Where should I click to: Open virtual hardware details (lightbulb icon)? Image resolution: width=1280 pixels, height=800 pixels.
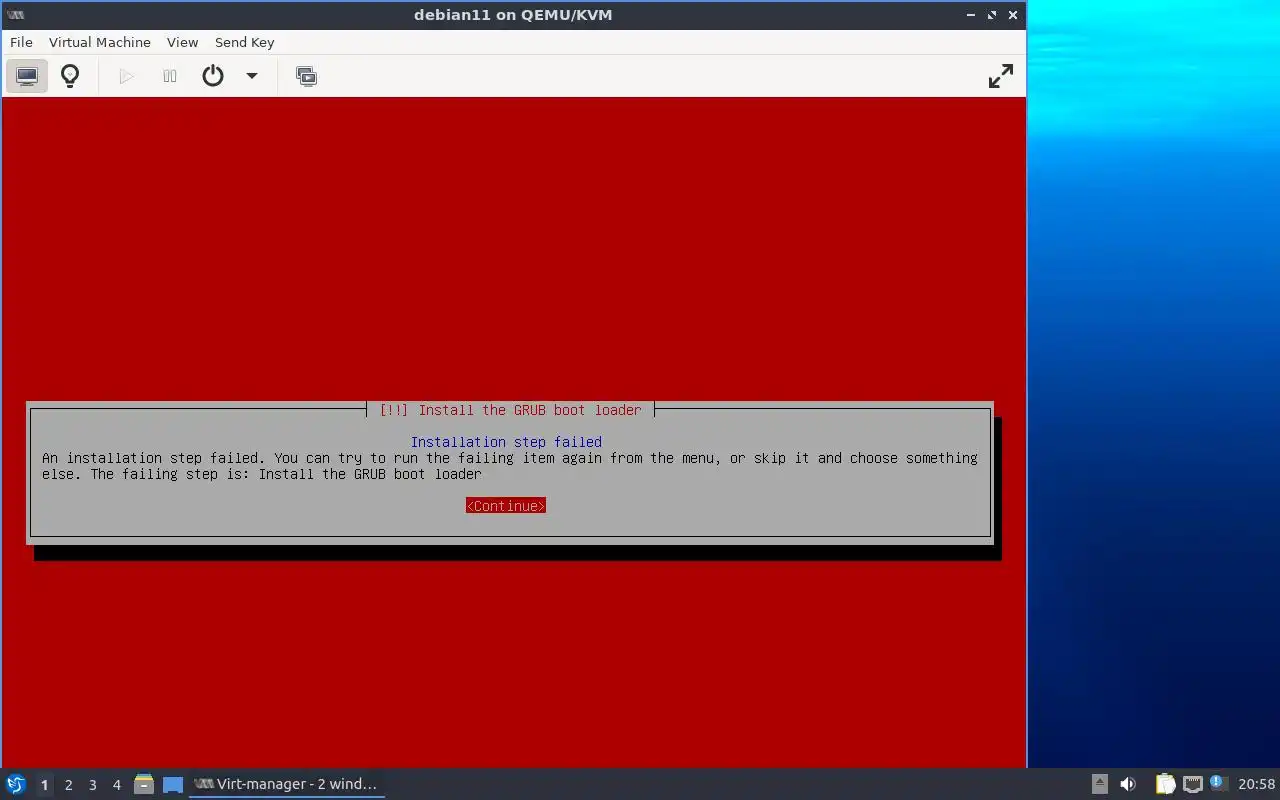[x=70, y=76]
